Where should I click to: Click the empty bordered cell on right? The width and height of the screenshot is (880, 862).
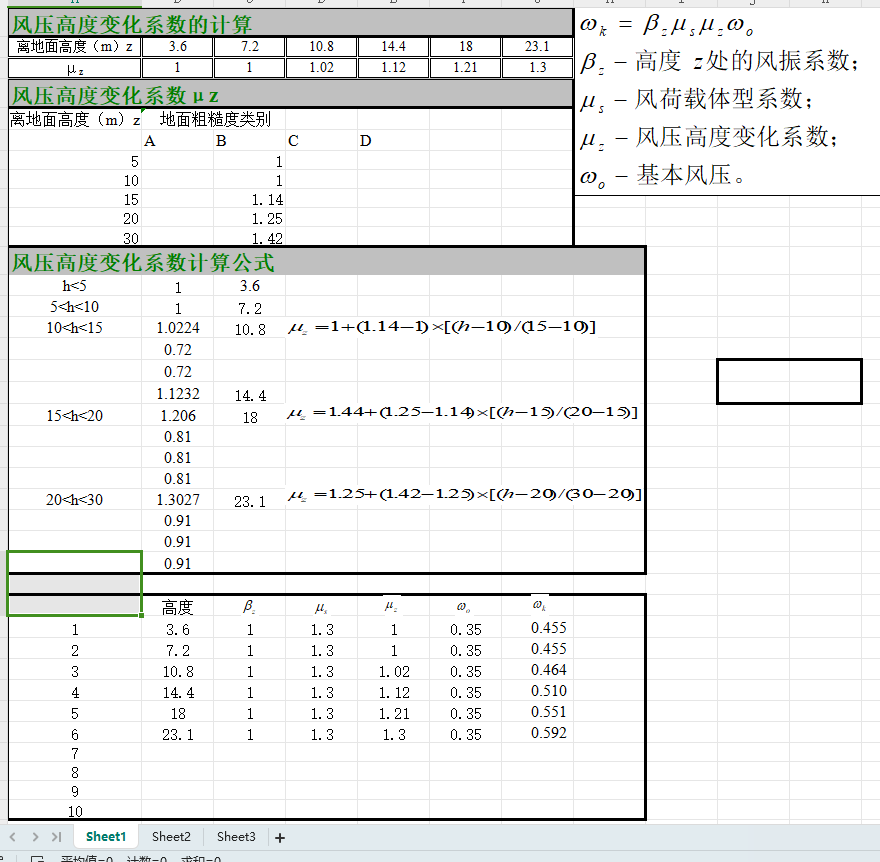(x=789, y=382)
